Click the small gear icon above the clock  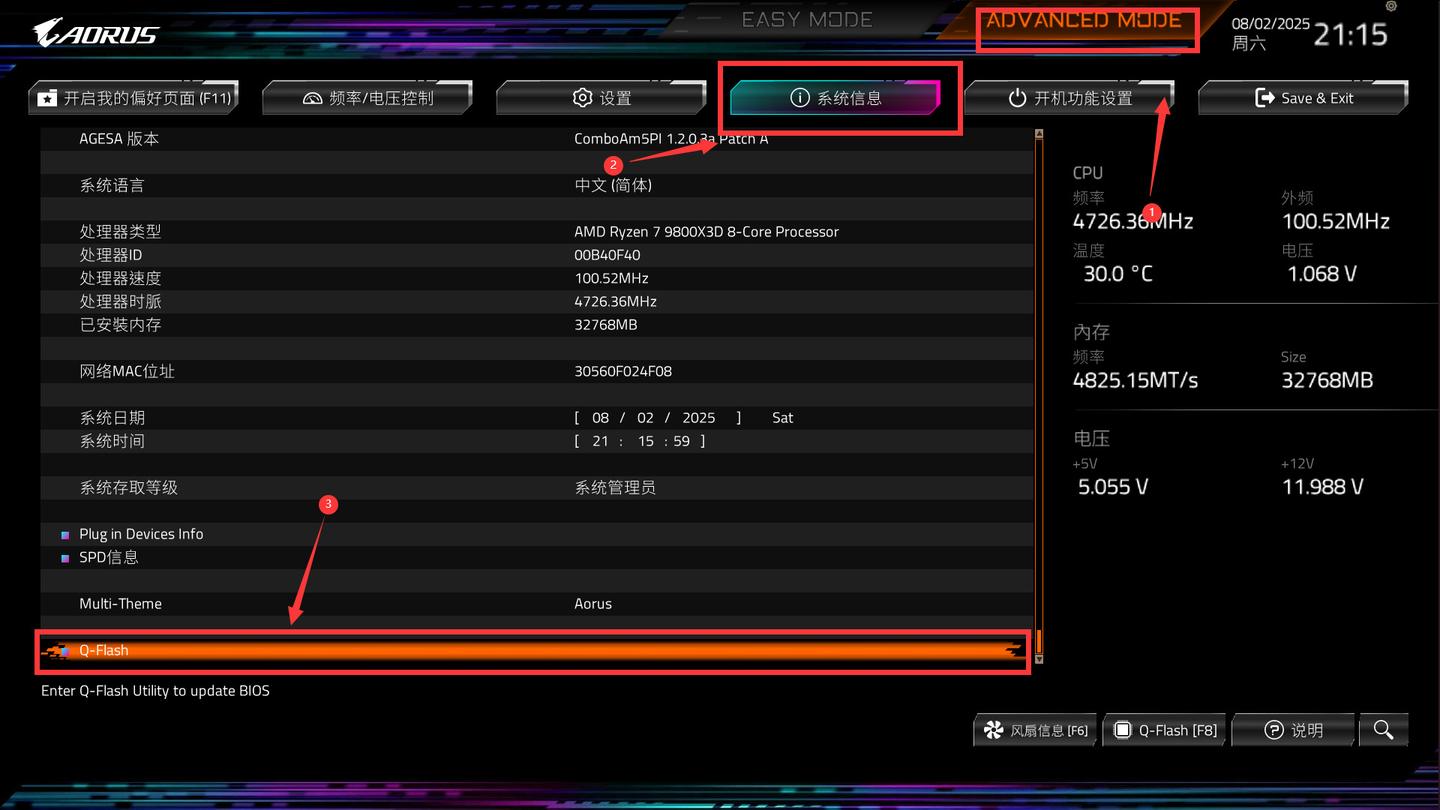(x=1391, y=6)
